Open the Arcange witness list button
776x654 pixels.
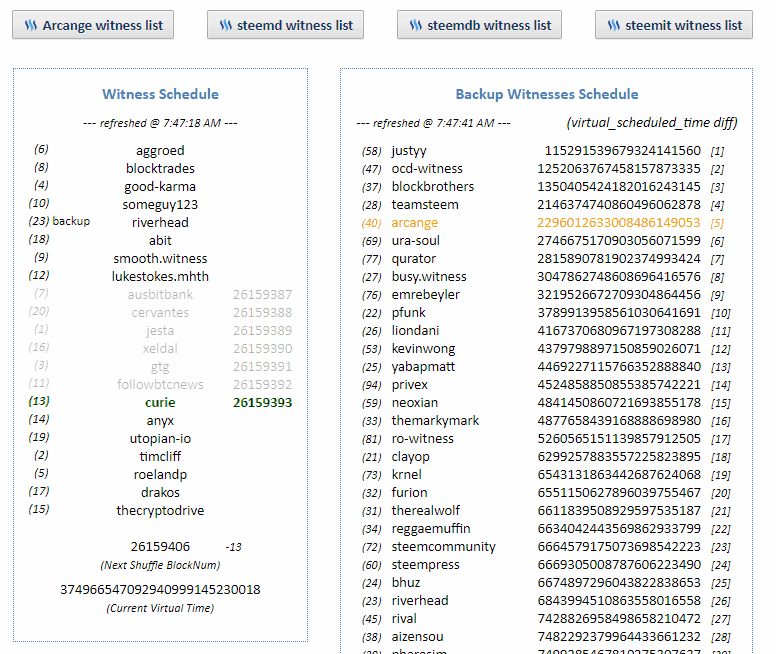click(x=93, y=25)
